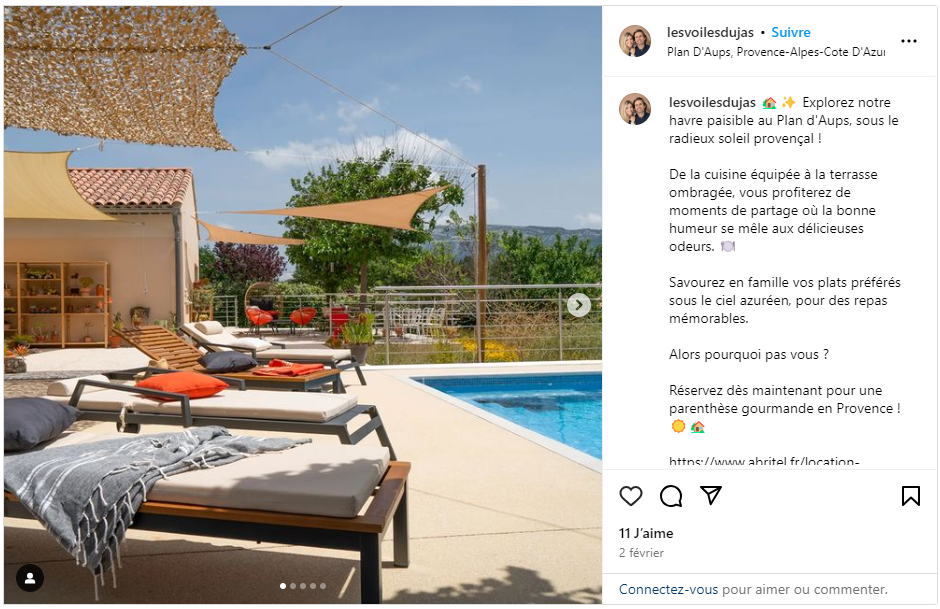
Task: Open comments with the speech bubble icon
Action: 671,496
